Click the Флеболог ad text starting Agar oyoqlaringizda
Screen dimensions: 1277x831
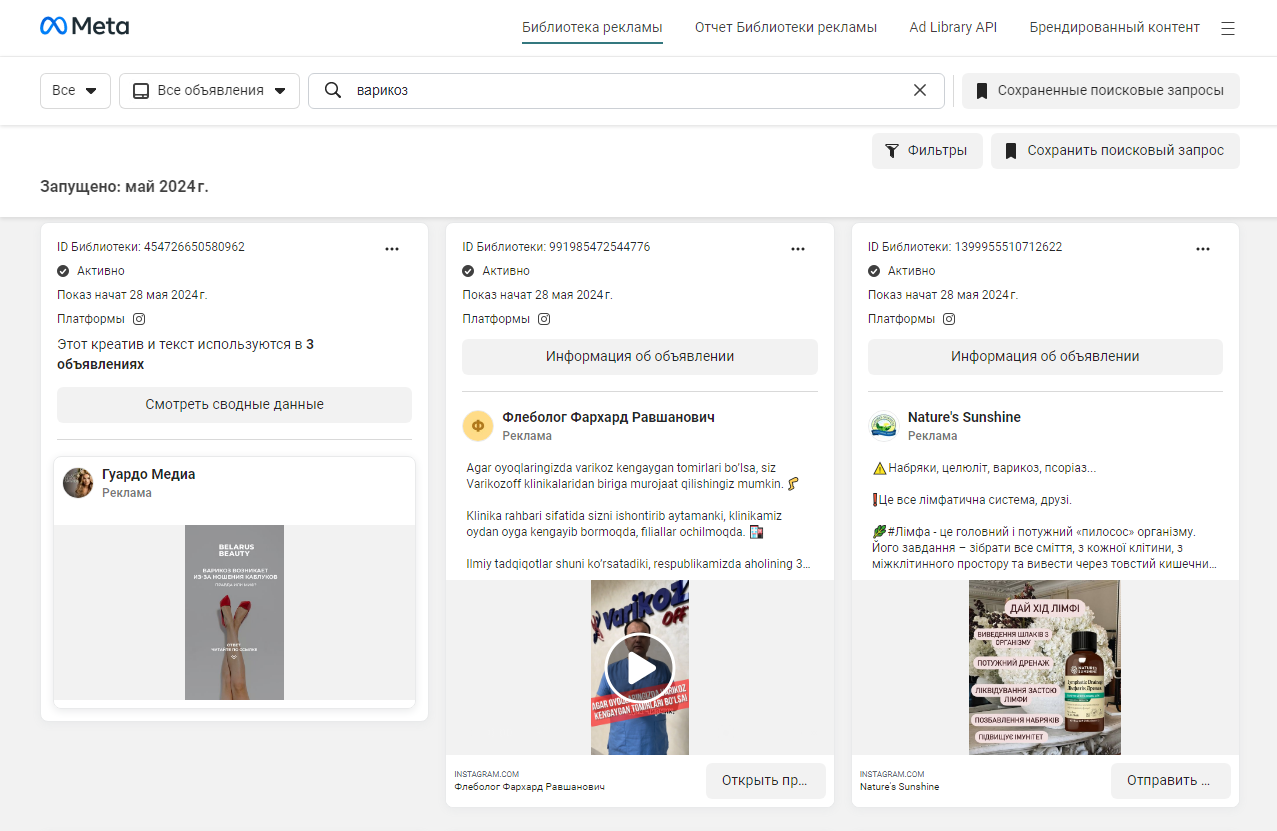633,476
